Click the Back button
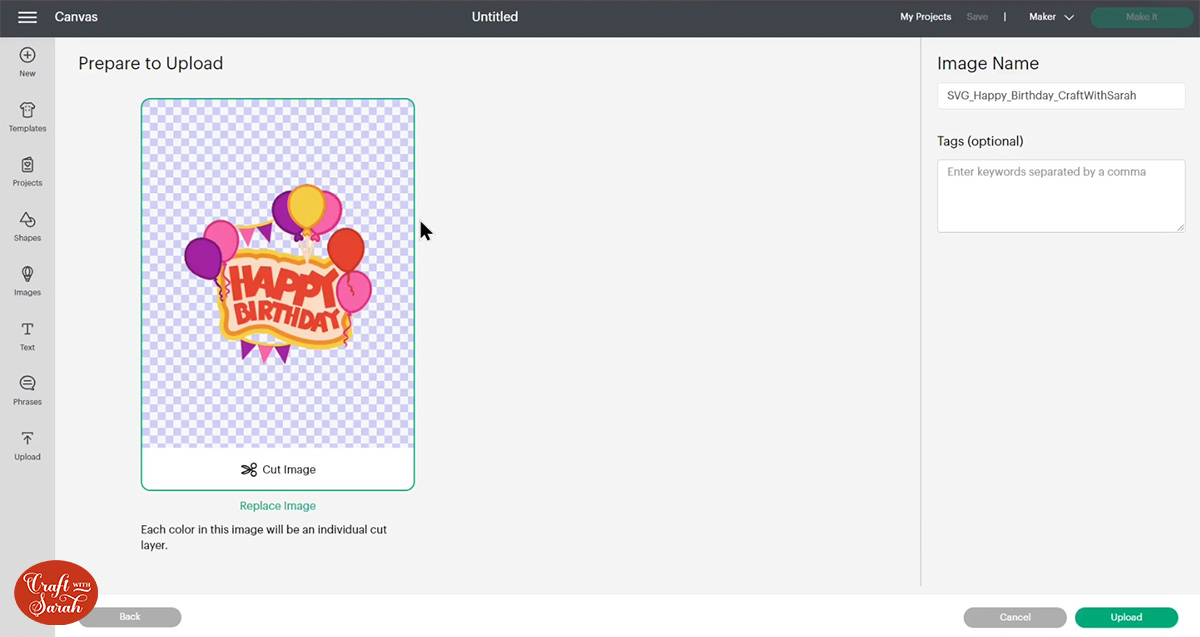 (130, 617)
